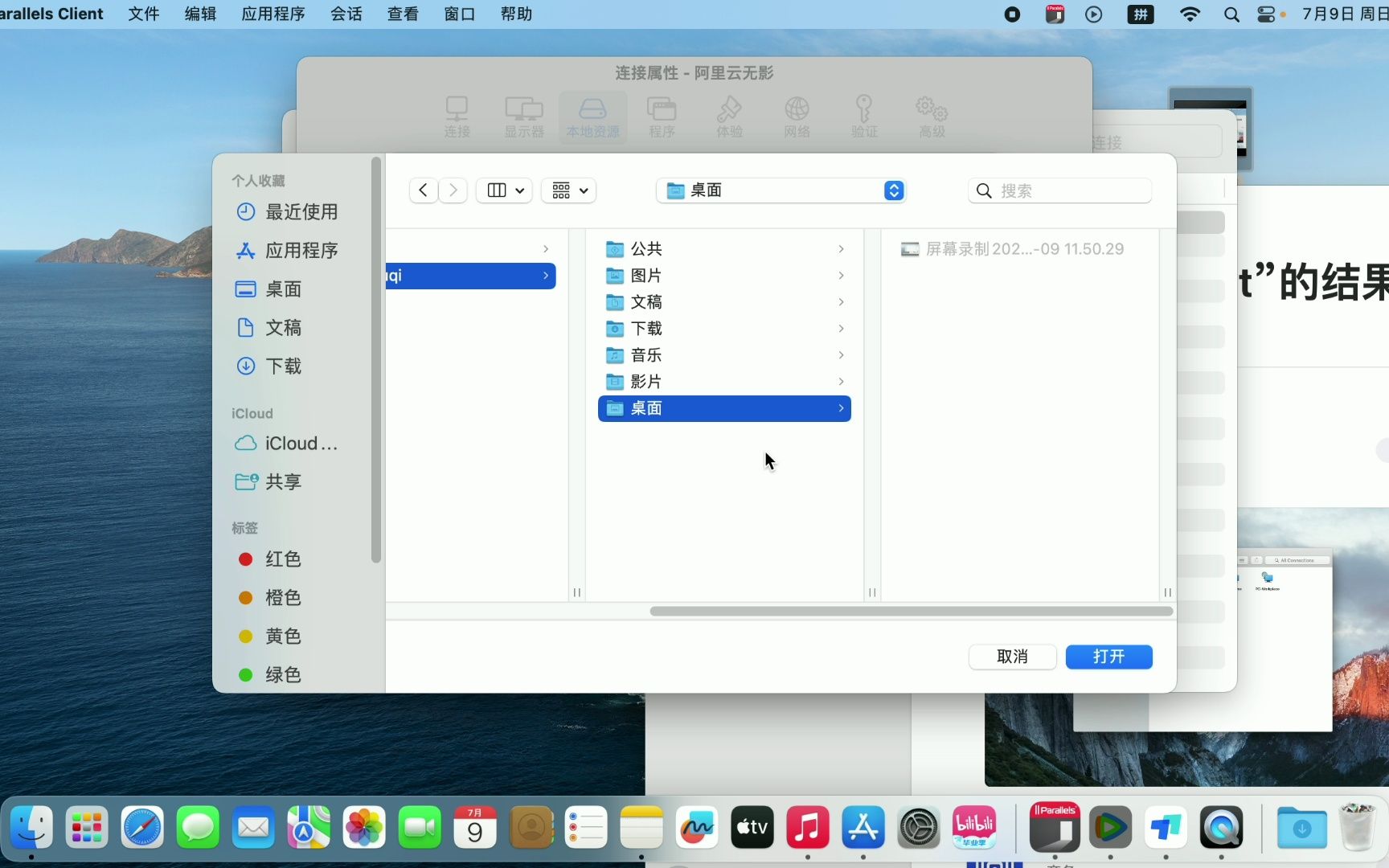Select the 绿色 tag

pos(269,675)
